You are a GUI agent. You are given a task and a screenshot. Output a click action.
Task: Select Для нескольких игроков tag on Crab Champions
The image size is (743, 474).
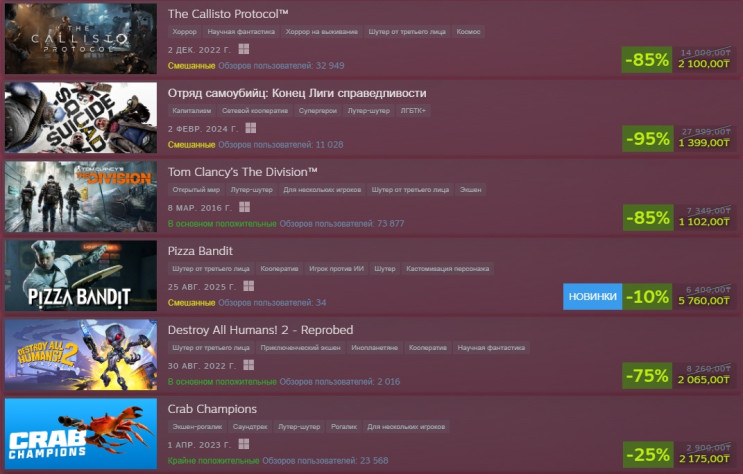click(406, 427)
